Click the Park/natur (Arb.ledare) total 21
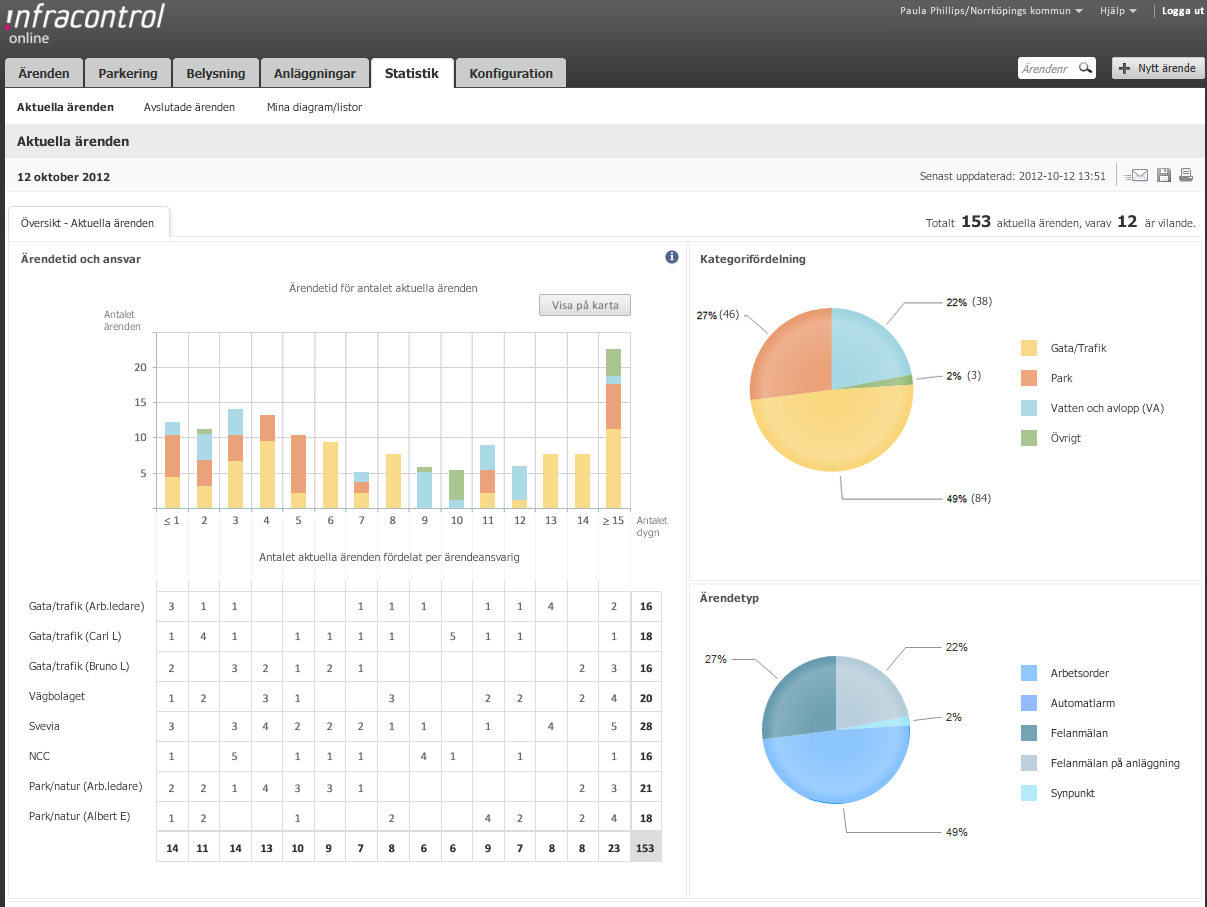The image size is (1207, 907). click(x=646, y=787)
